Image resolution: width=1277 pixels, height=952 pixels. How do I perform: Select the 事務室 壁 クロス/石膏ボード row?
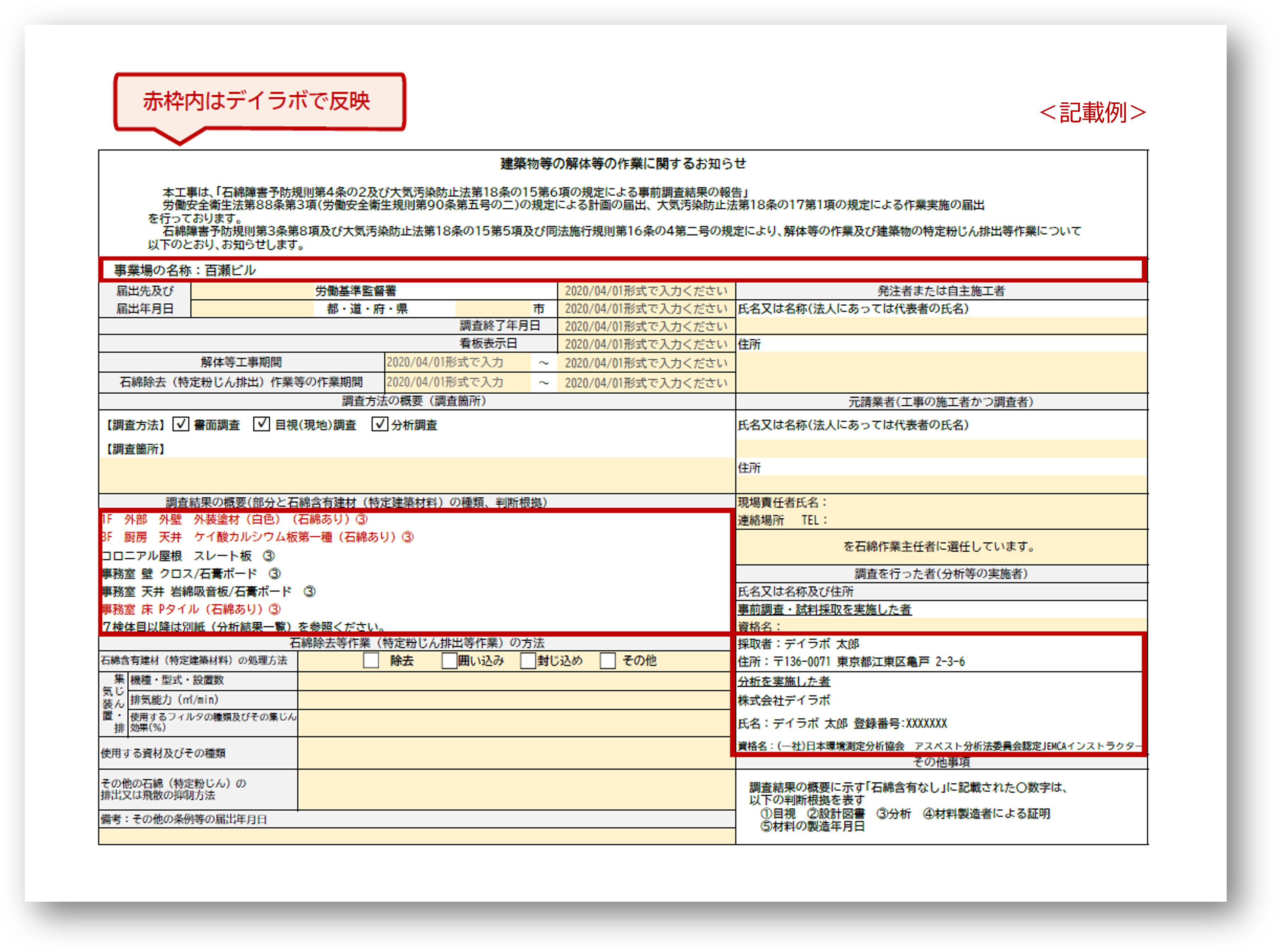[191, 573]
